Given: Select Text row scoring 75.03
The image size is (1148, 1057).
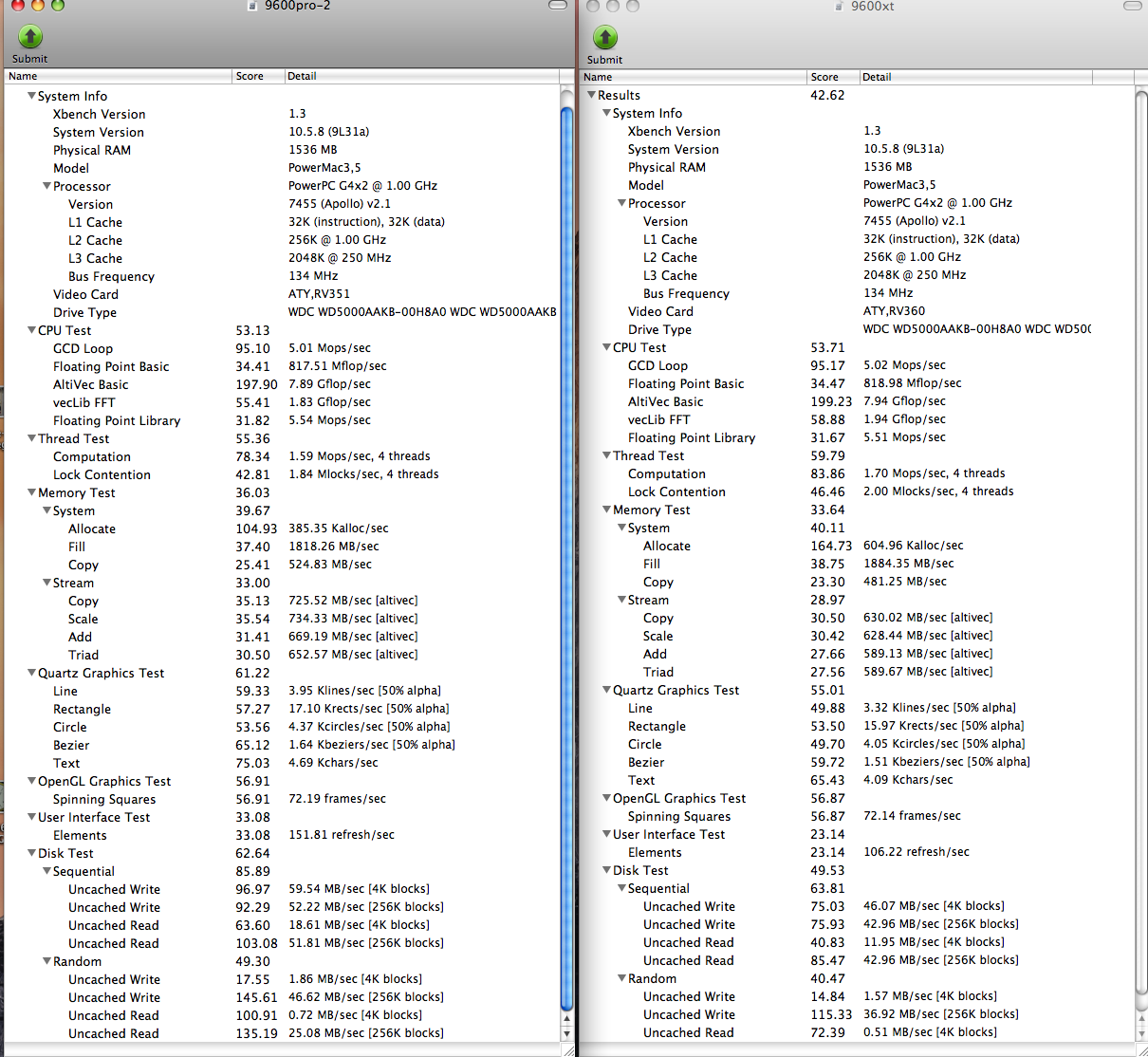Looking at the screenshot, I should (x=282, y=763).
